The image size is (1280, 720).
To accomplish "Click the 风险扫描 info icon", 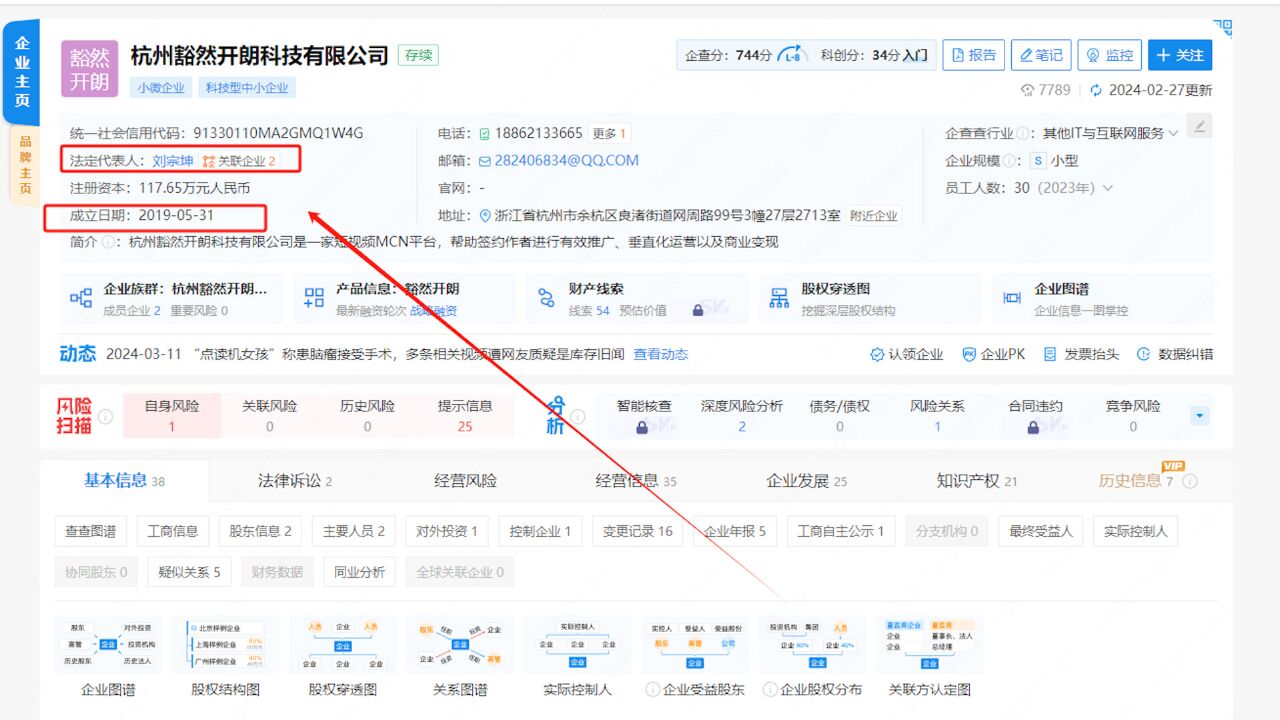I will [x=105, y=416].
